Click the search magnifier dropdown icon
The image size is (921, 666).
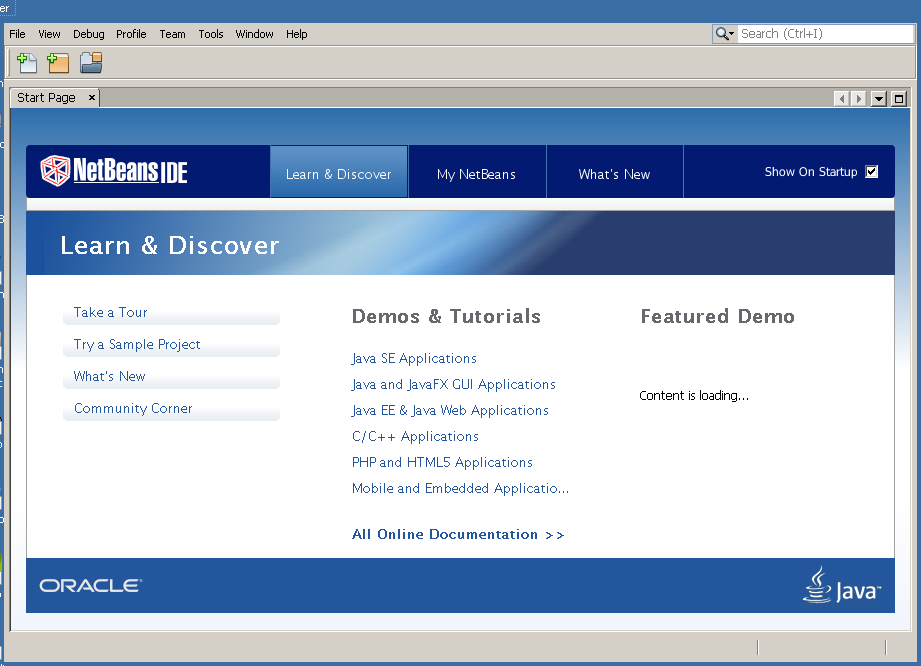click(x=724, y=34)
